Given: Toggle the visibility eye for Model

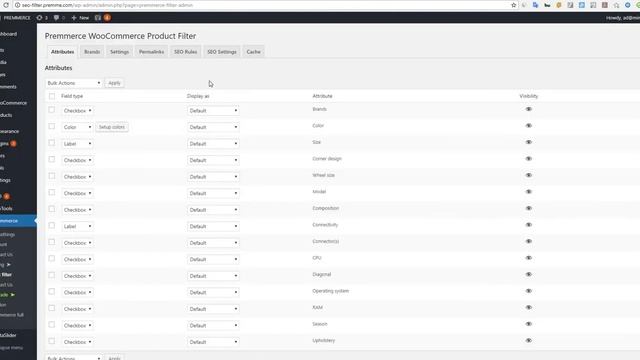Looking at the screenshot, I should tap(529, 192).
